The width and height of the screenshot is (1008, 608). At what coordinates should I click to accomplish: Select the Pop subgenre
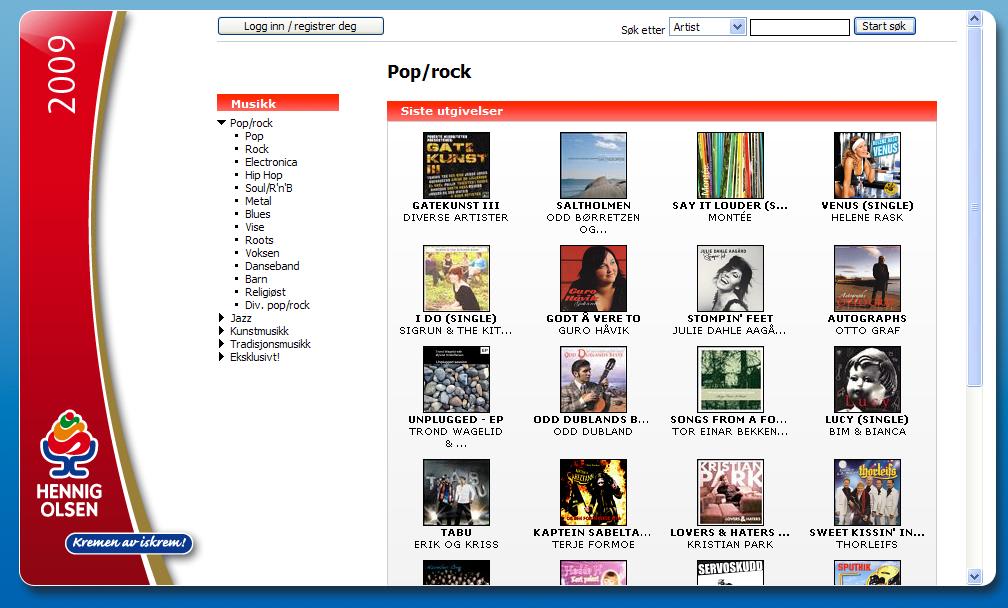254,136
